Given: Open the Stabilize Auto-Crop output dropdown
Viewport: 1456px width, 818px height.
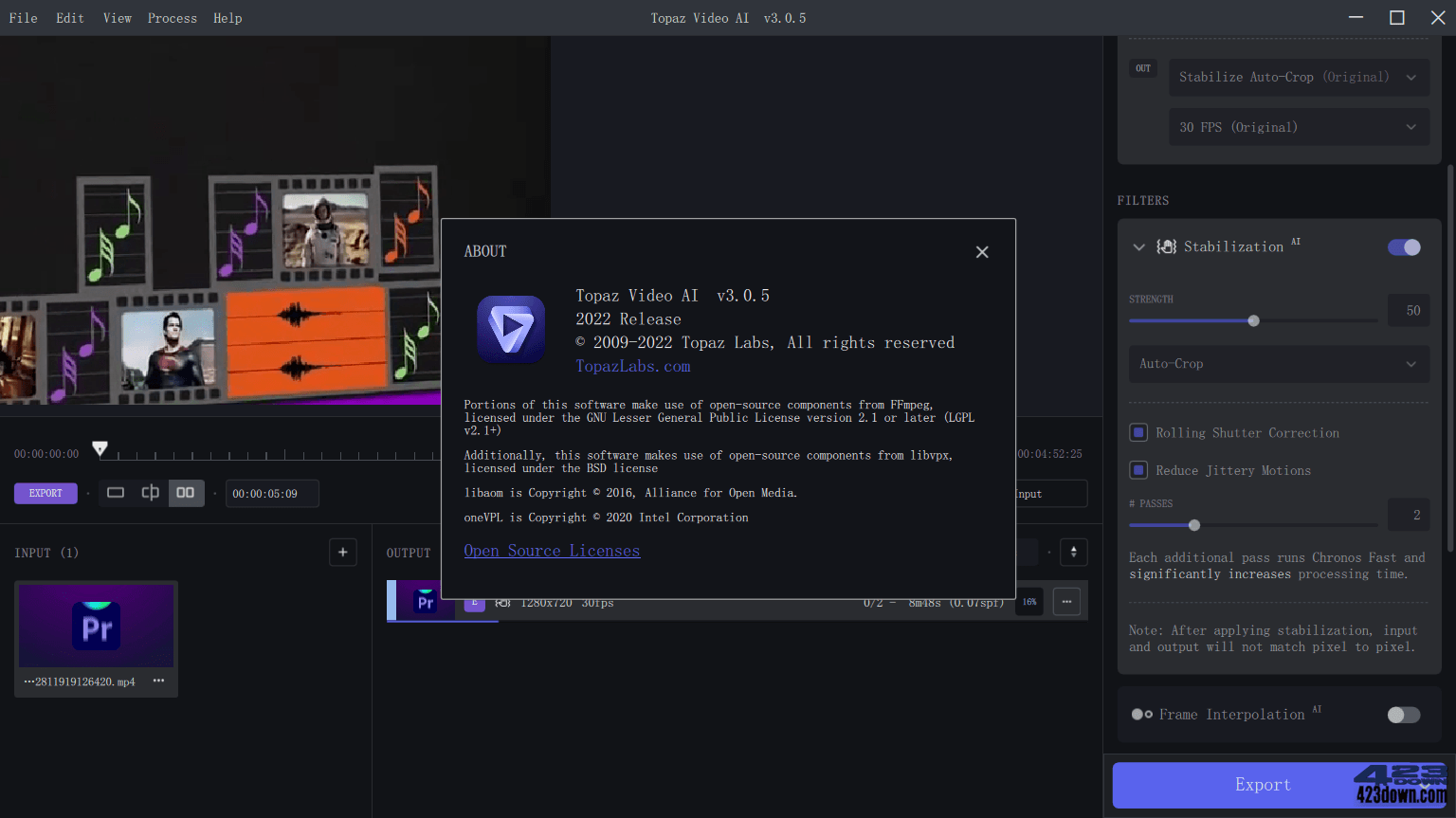Looking at the screenshot, I should pos(1299,77).
